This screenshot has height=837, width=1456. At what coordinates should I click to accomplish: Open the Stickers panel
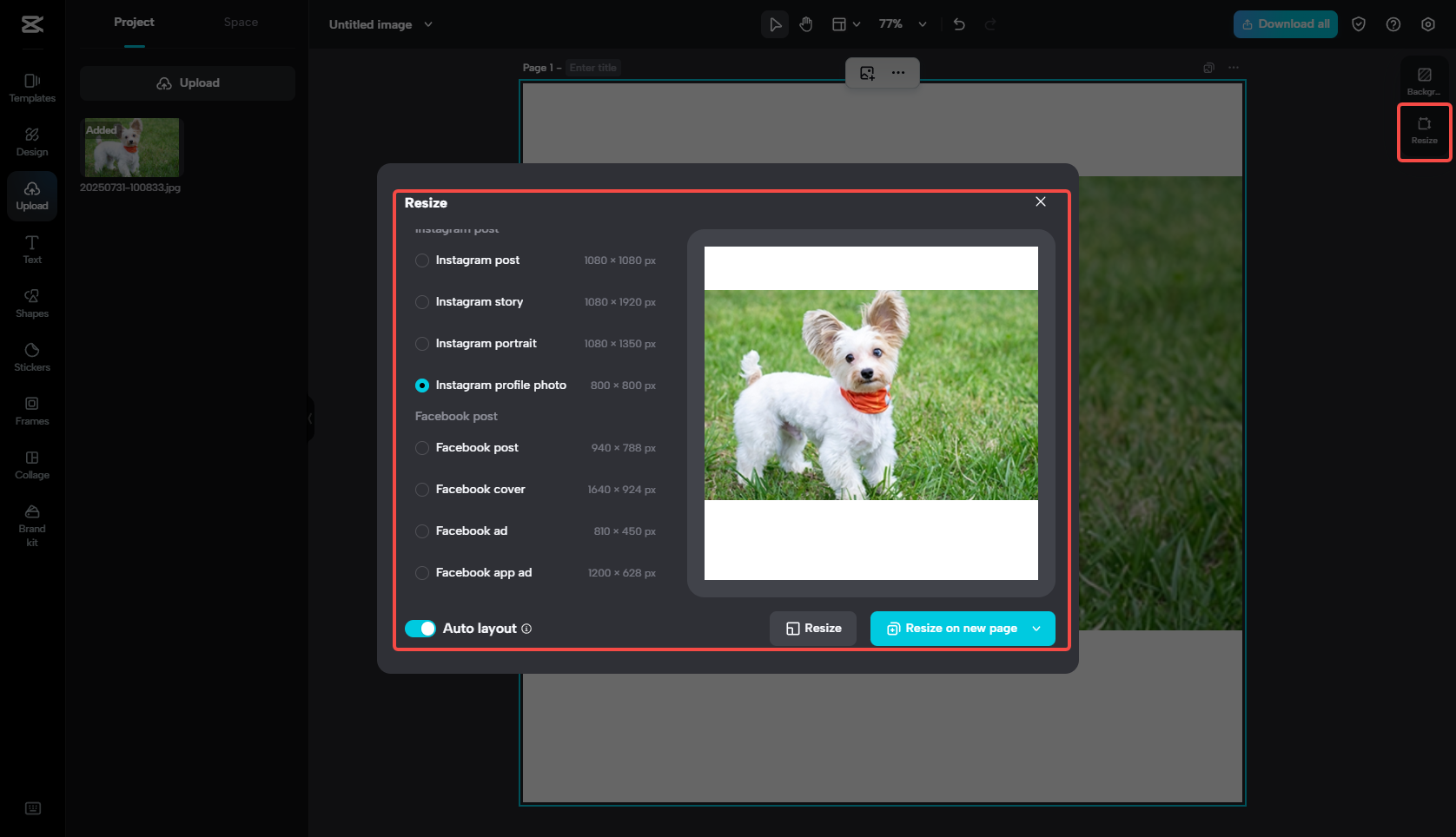pos(32,358)
